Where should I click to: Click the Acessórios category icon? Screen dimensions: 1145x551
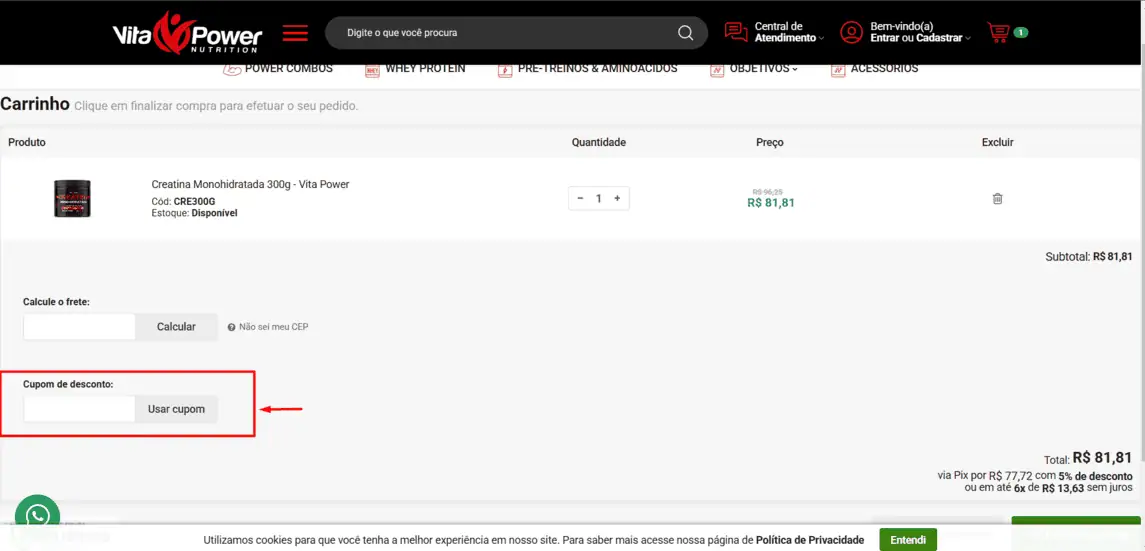pyautogui.click(x=838, y=69)
